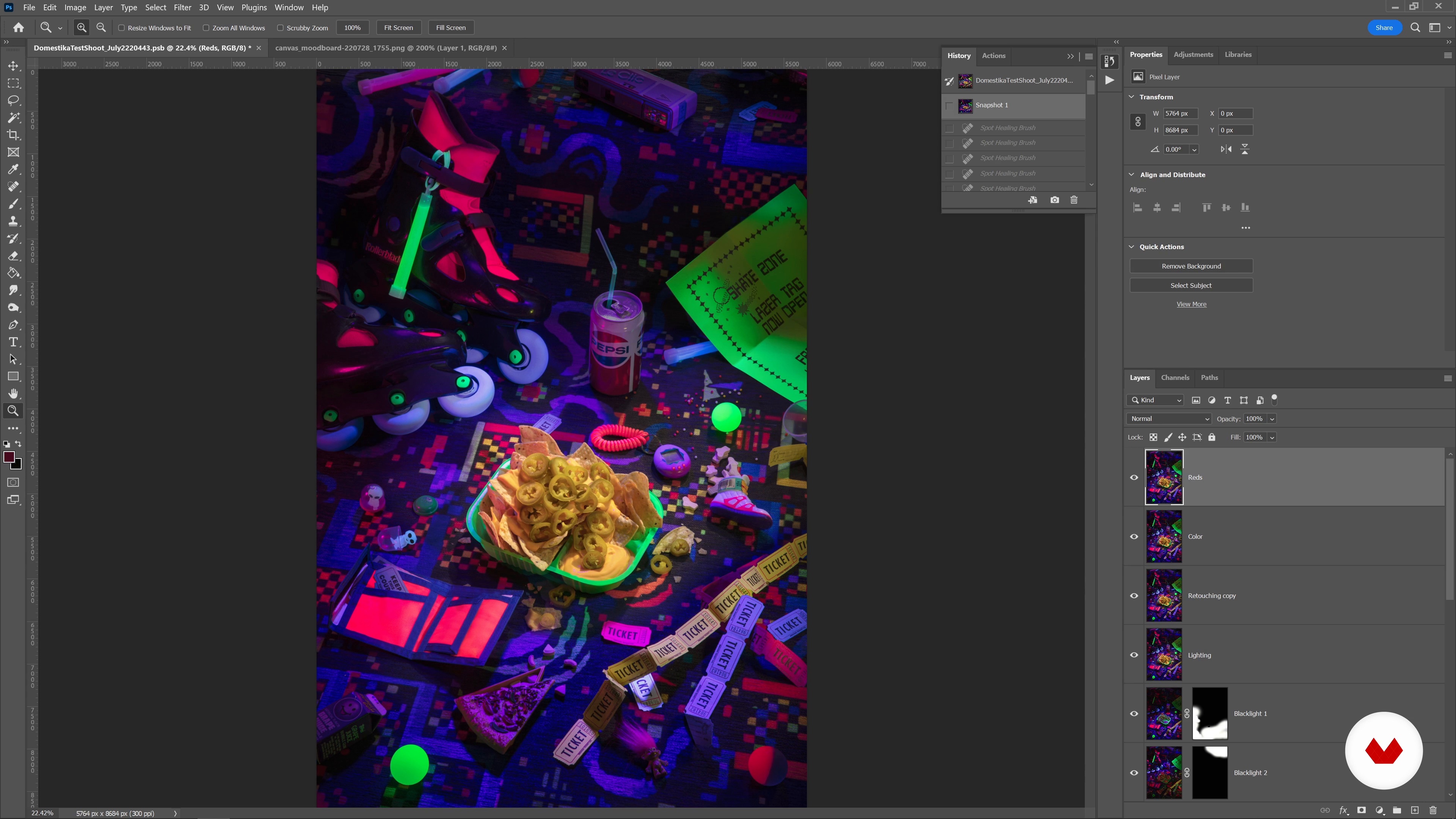
Task: Click Select Subject quick action
Action: [1191, 286]
